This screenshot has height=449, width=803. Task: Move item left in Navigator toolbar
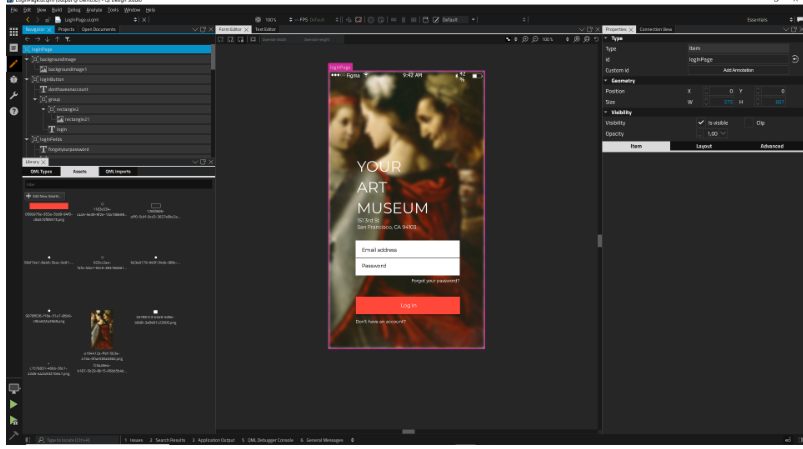pyautogui.click(x=27, y=39)
